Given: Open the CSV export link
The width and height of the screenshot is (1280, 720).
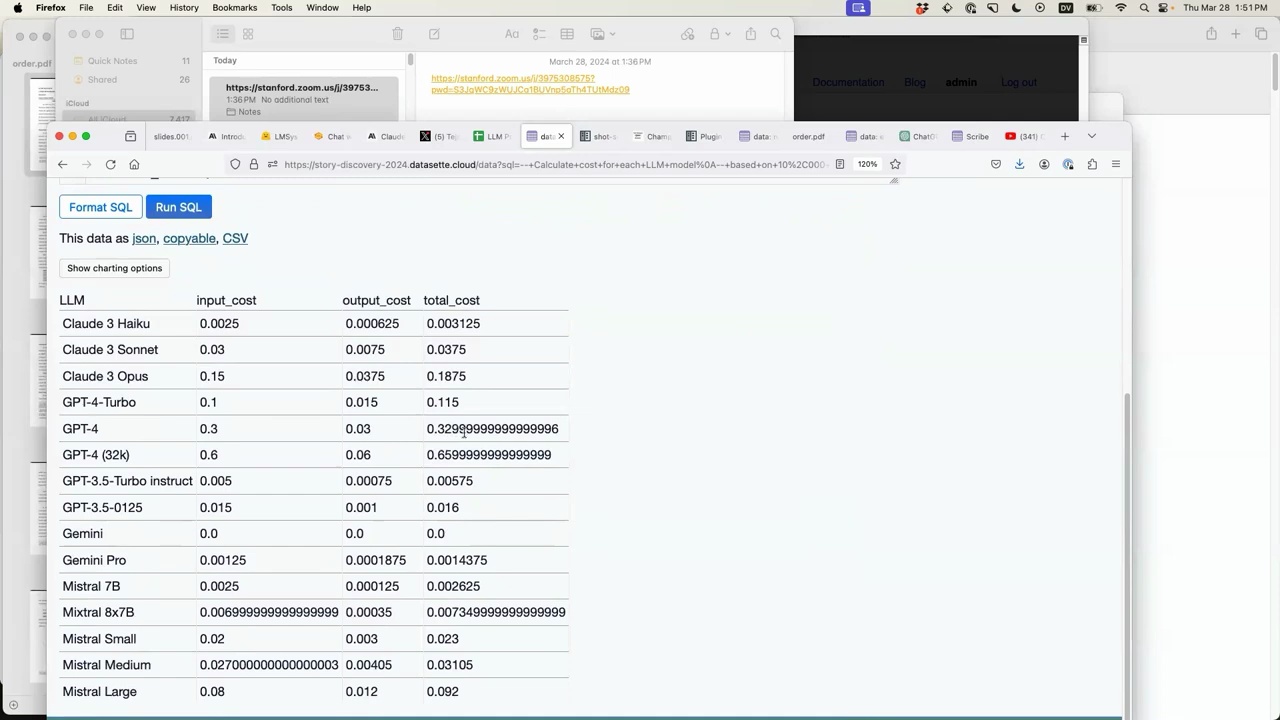Looking at the screenshot, I should tap(235, 238).
